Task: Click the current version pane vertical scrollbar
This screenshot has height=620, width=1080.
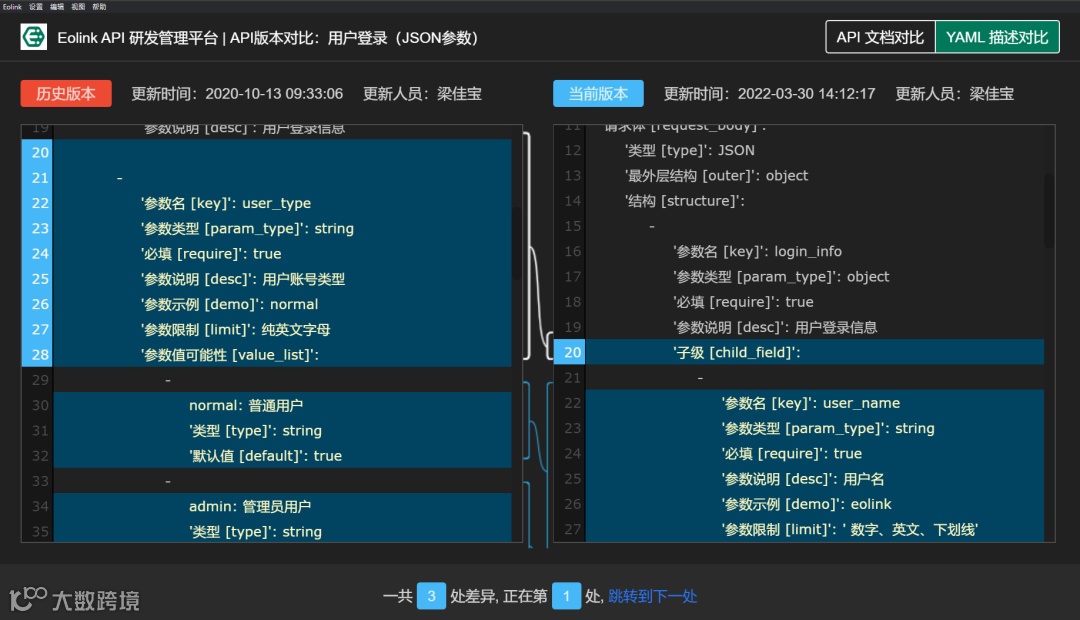Action: click(1049, 211)
